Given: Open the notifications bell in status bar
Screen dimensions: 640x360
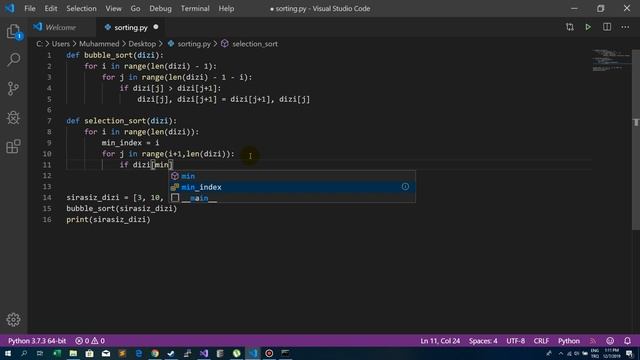Looking at the screenshot, I should click(x=627, y=341).
